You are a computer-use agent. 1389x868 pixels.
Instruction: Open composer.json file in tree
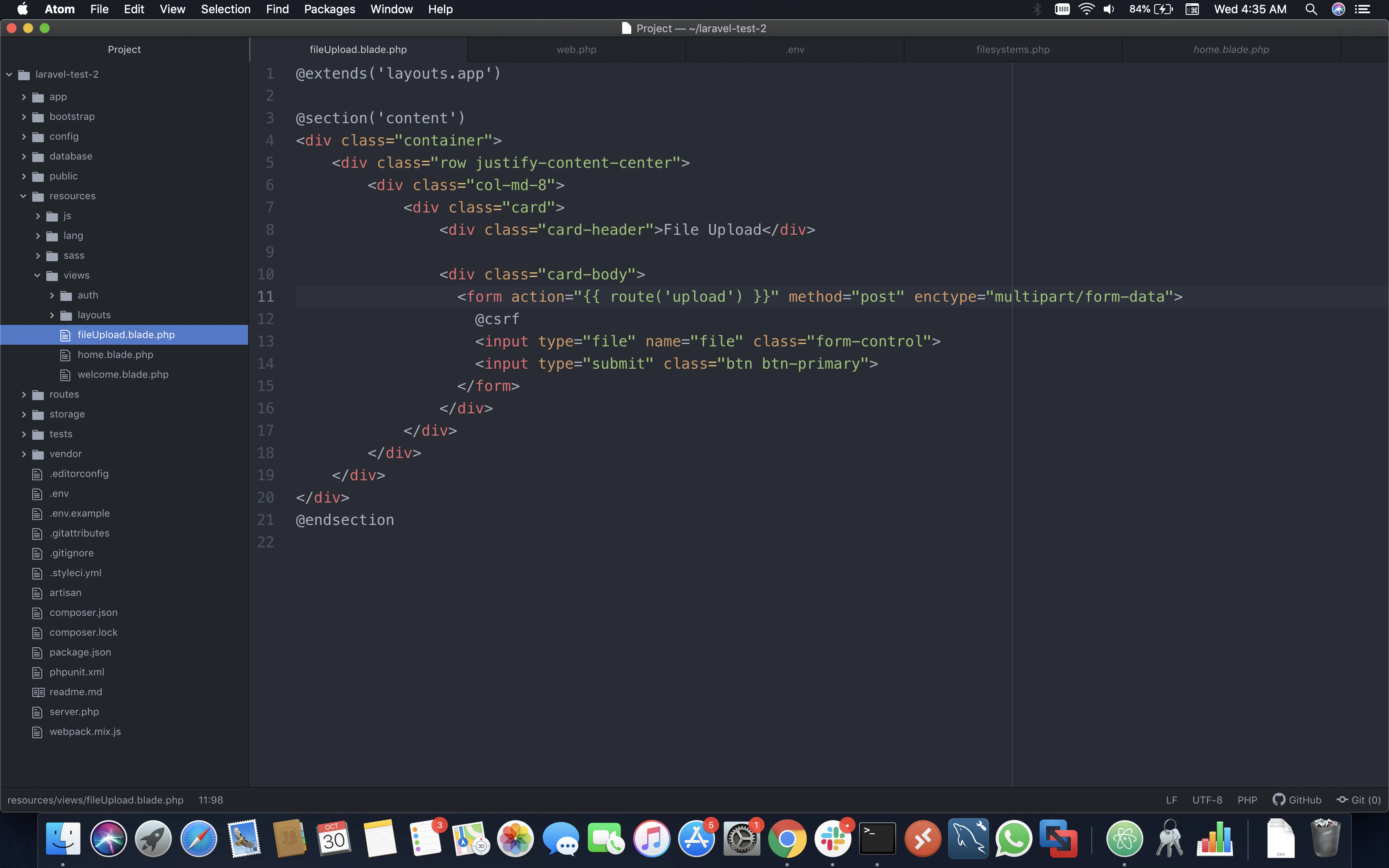(x=83, y=613)
